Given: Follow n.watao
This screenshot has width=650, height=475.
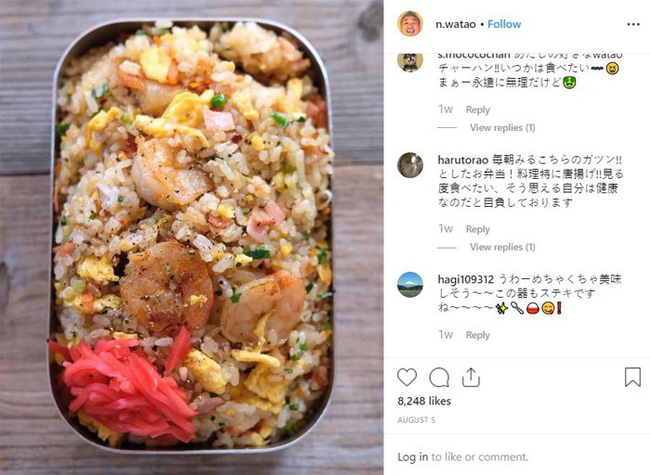Looking at the screenshot, I should (x=504, y=24).
